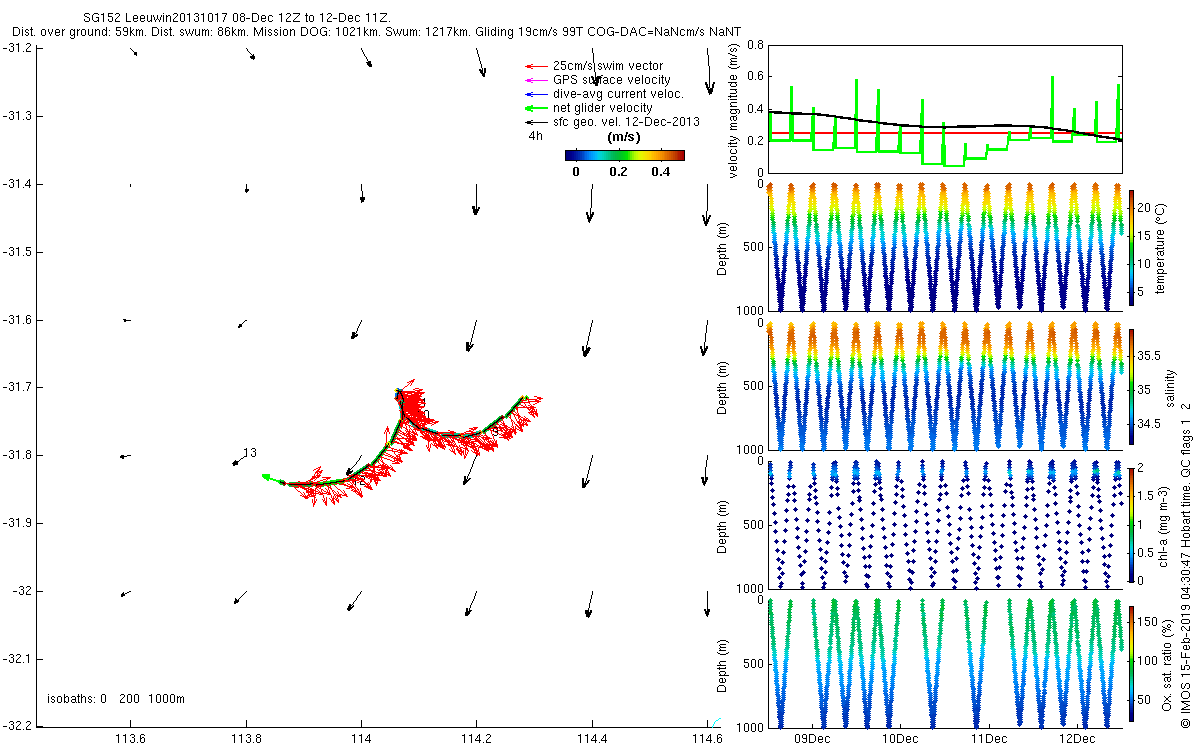Click the '0.8' tick on the velocity magnitude axis
The height and width of the screenshot is (750, 1200).
pos(755,46)
